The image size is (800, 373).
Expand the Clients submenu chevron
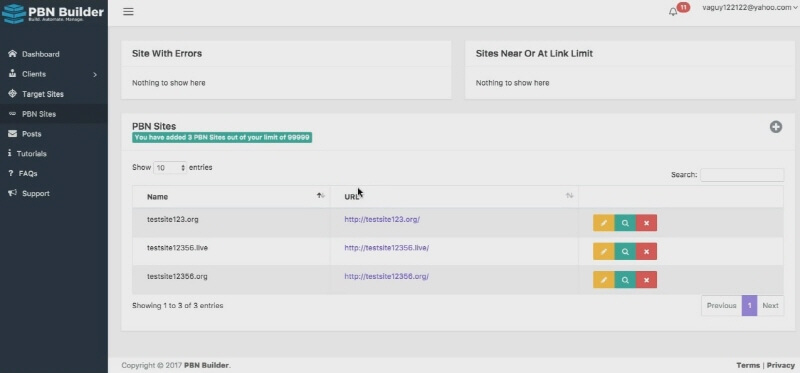point(95,74)
